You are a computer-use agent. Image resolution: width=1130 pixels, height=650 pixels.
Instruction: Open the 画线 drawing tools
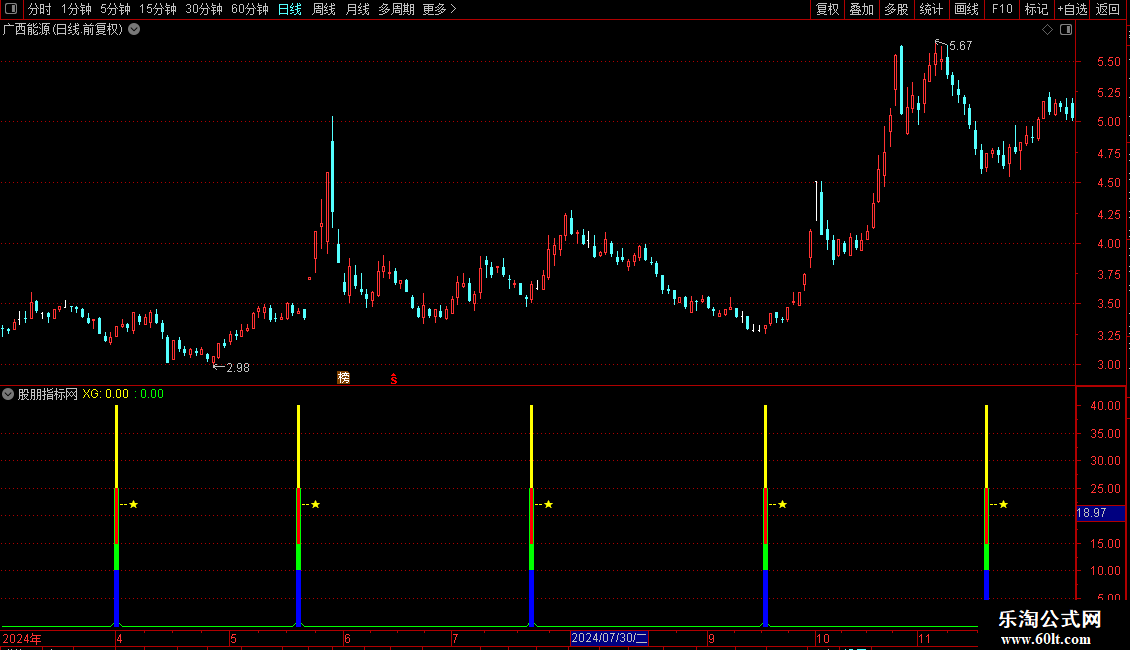(966, 9)
